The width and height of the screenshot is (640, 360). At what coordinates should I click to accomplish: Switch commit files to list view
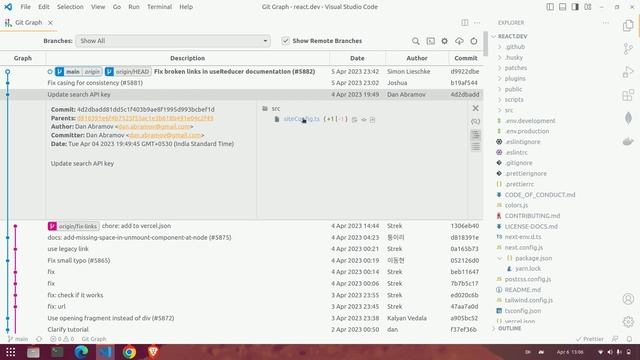tap(476, 147)
